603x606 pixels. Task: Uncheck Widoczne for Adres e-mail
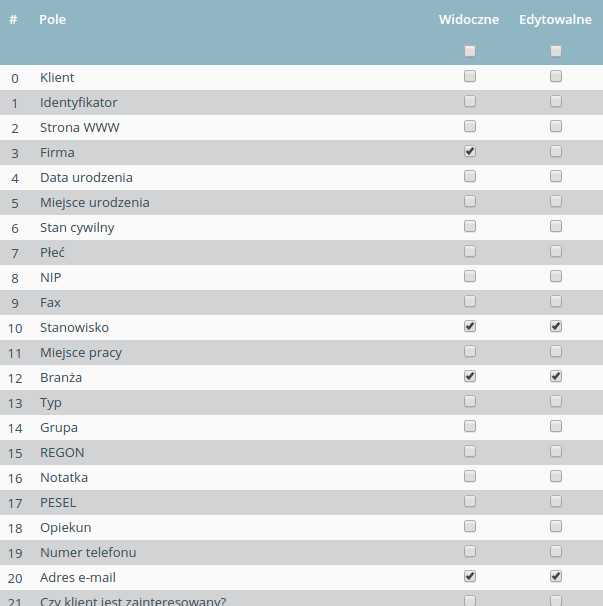pos(470,576)
